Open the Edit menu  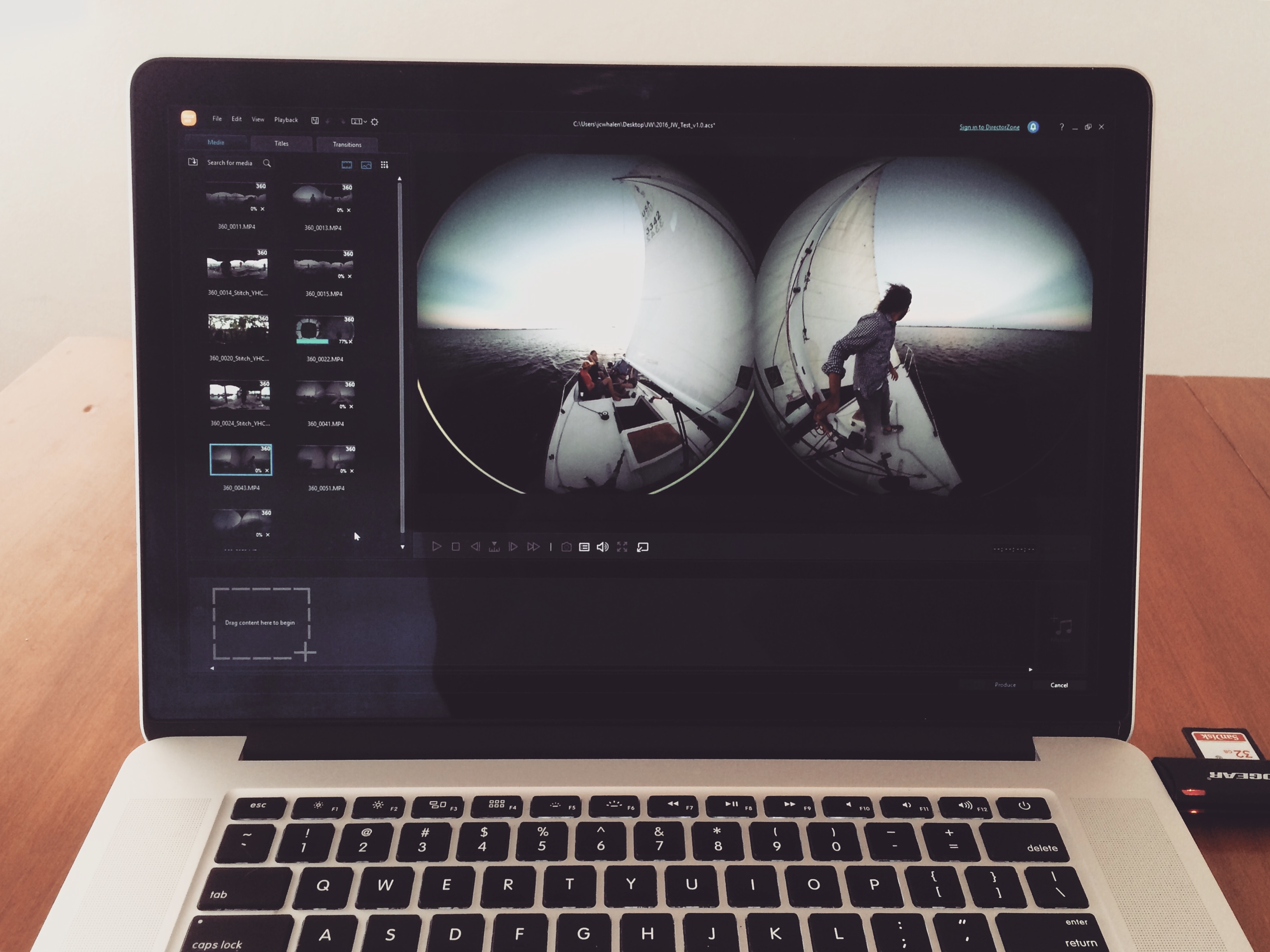click(237, 119)
